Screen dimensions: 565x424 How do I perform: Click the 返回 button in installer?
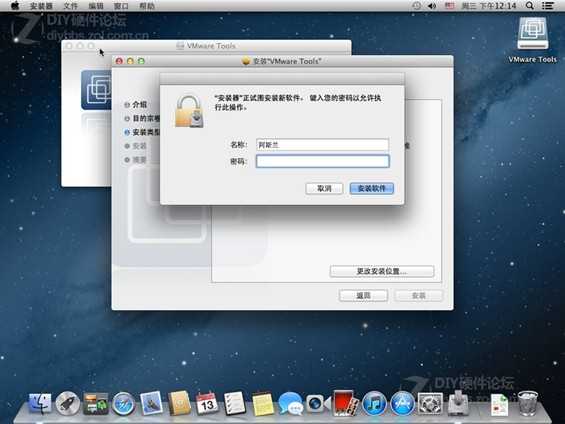pos(364,296)
